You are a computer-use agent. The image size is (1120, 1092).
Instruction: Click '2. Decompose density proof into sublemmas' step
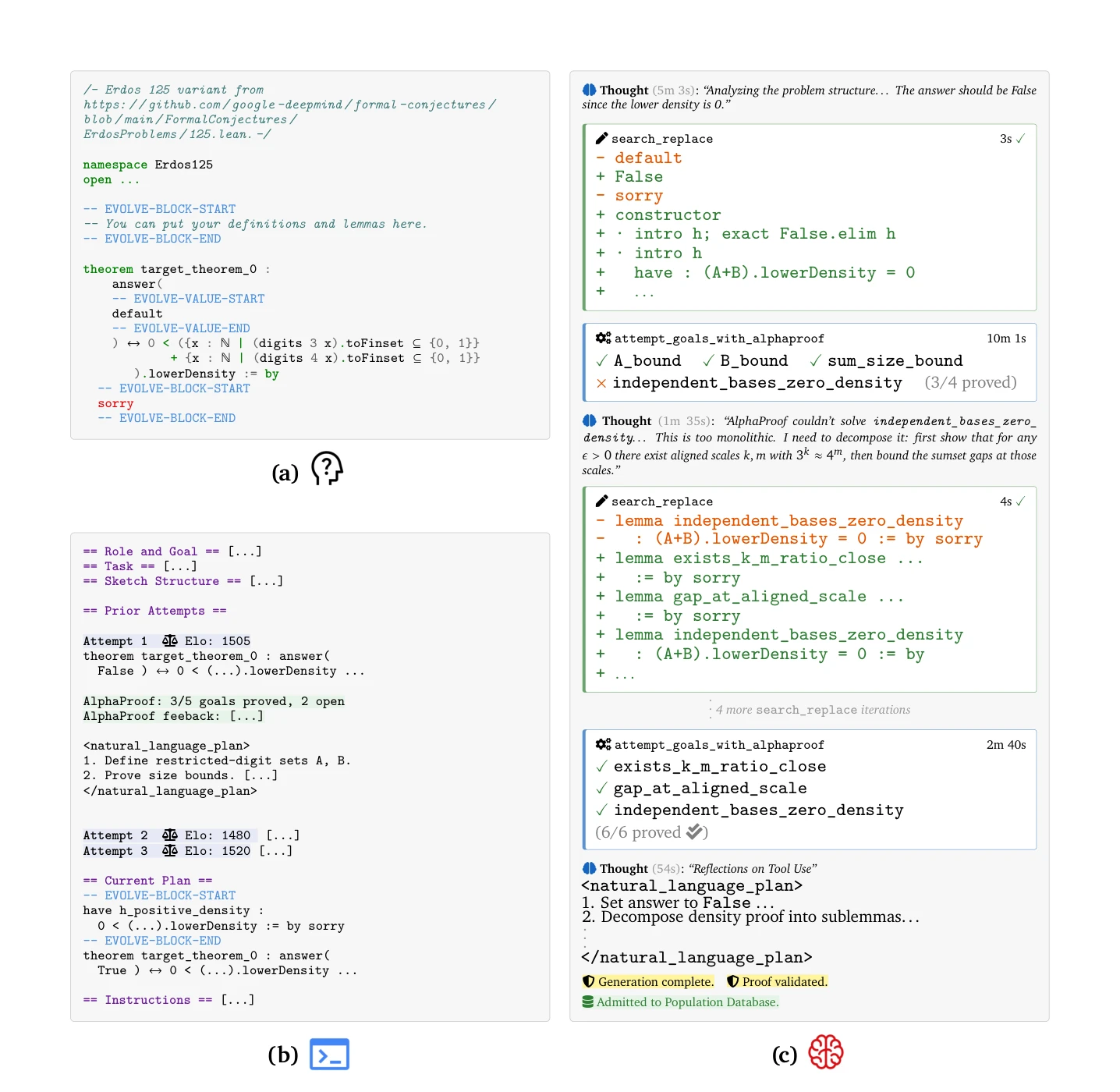click(x=750, y=916)
